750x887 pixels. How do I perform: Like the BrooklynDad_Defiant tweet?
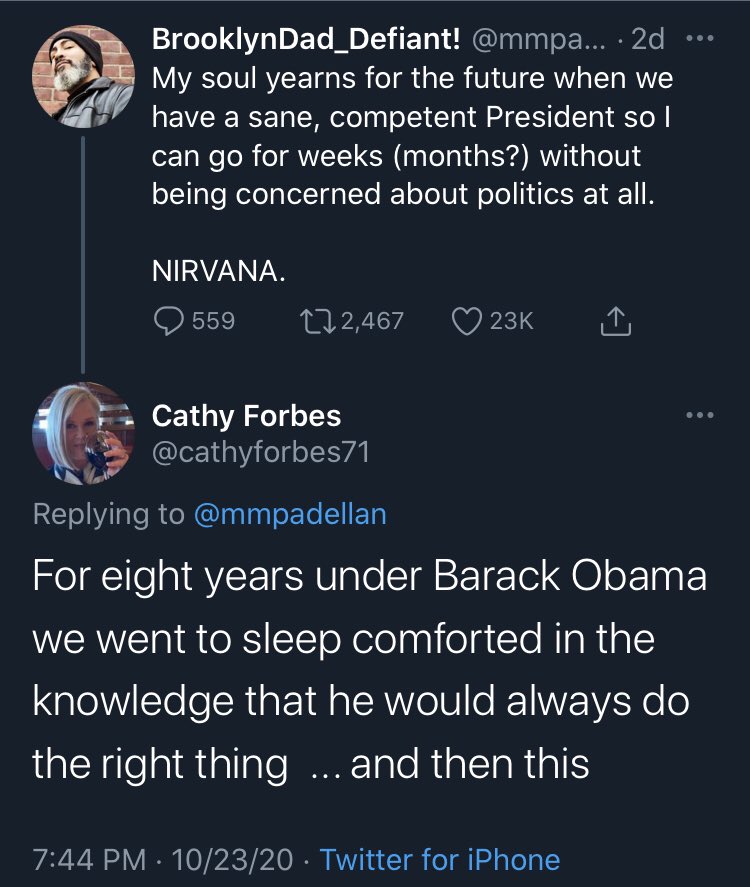(x=467, y=320)
